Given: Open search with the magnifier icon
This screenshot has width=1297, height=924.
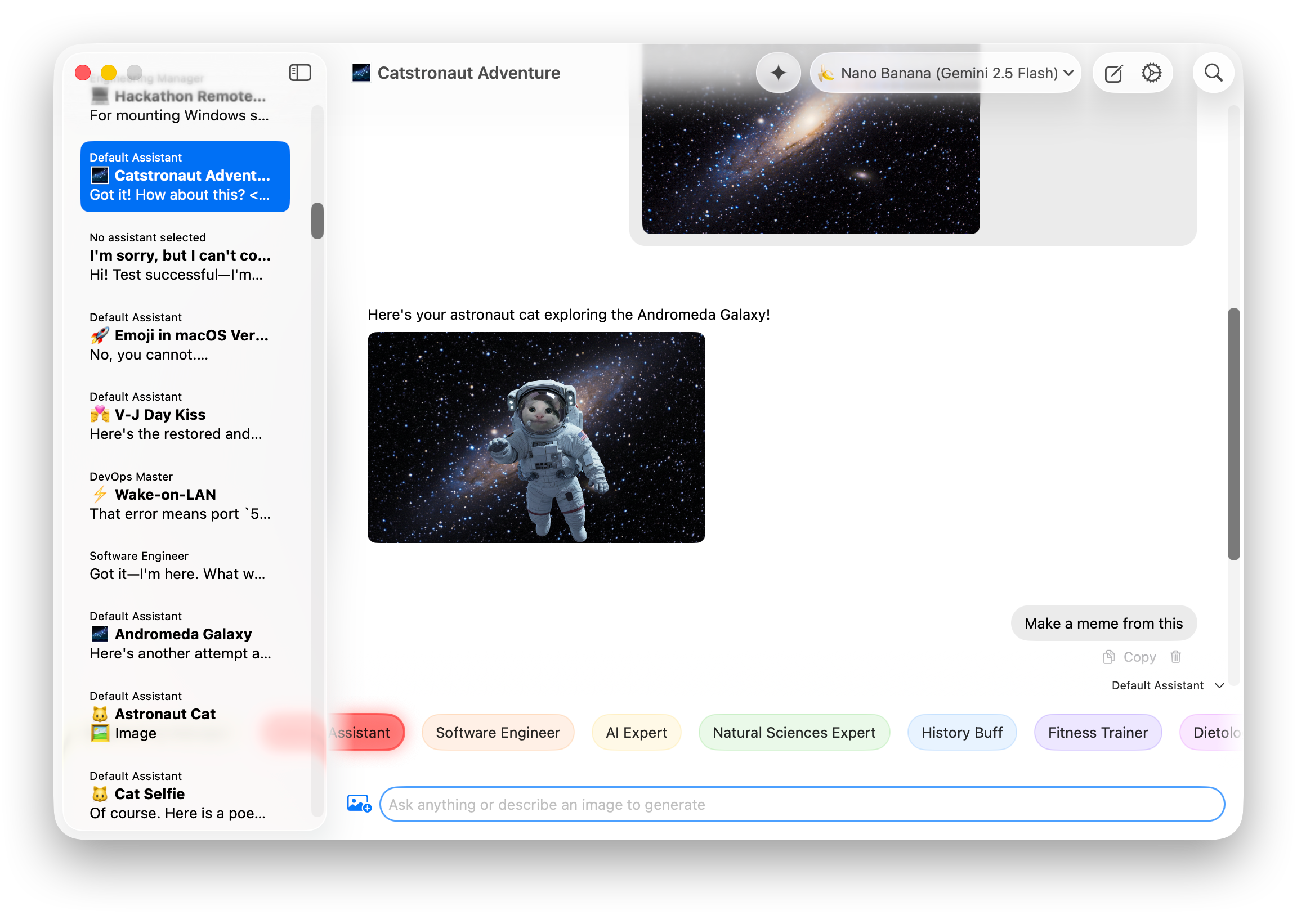Looking at the screenshot, I should pyautogui.click(x=1213, y=72).
